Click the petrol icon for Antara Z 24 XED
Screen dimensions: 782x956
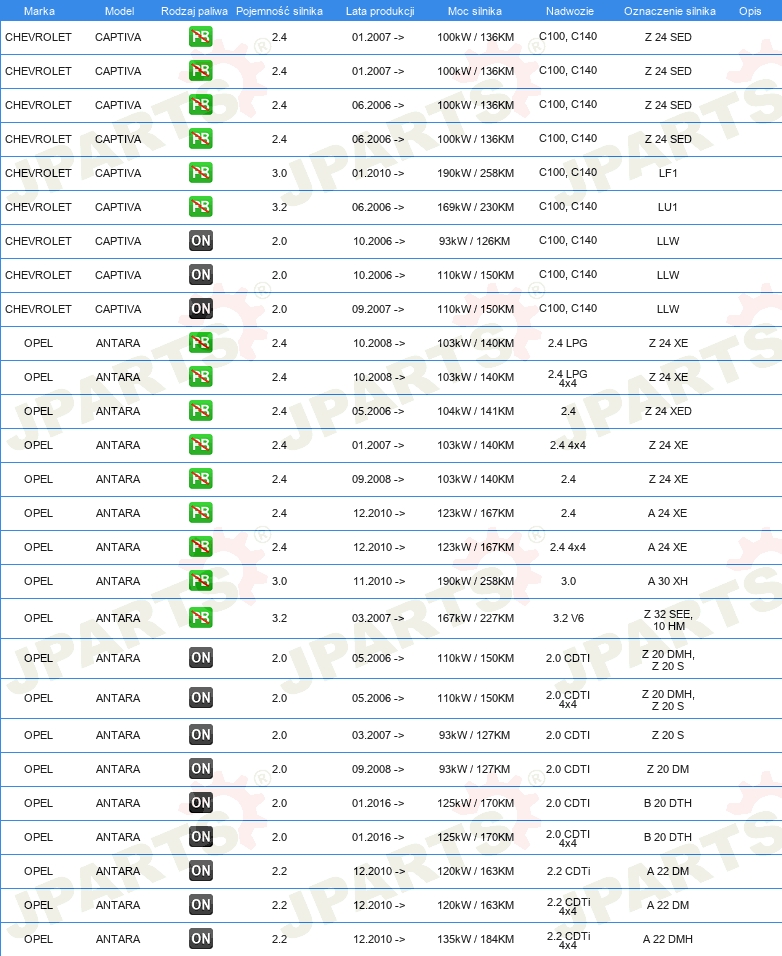pos(201,411)
